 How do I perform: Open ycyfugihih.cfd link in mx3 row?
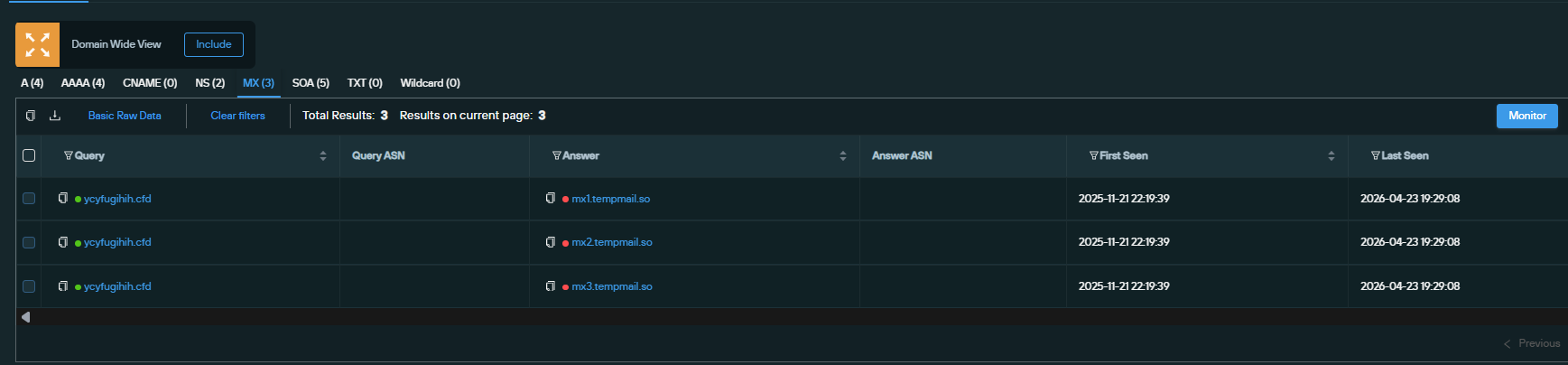tap(117, 286)
